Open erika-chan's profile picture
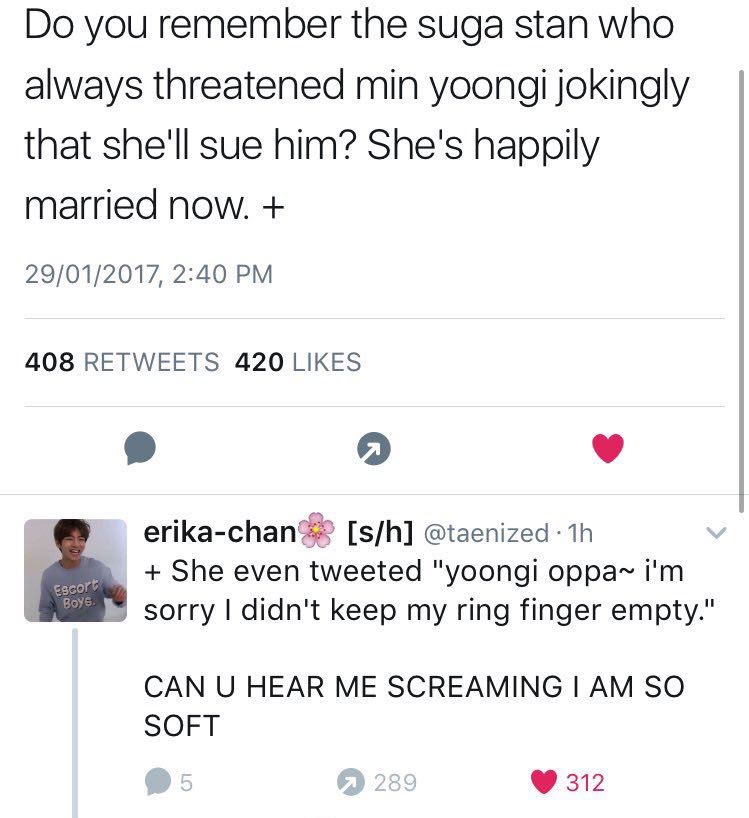This screenshot has width=749, height=818. point(76,570)
